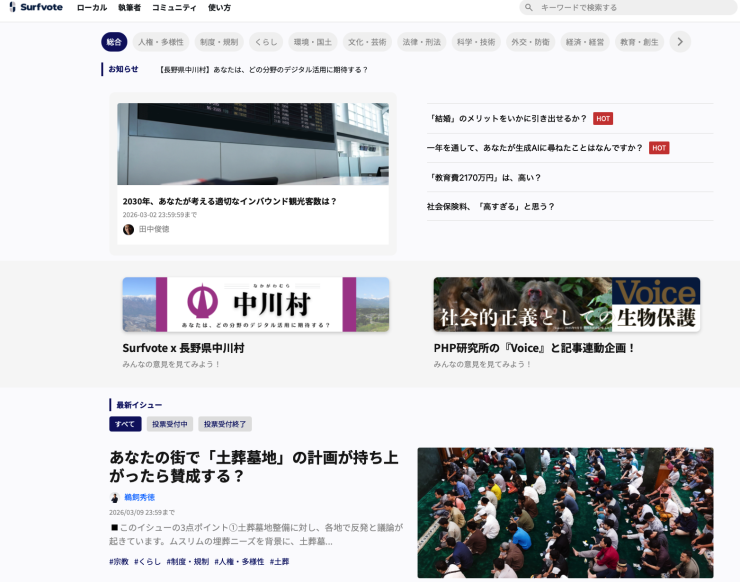Select the くらし category tab

tap(266, 42)
